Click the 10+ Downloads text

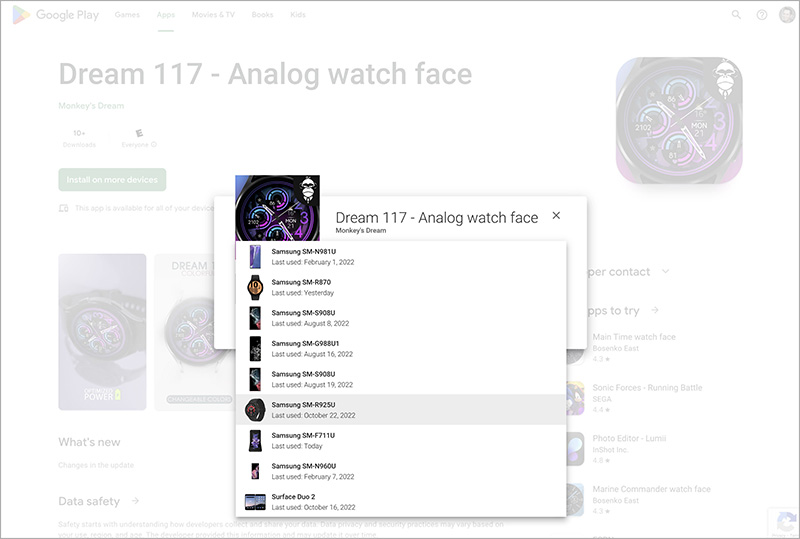(79, 138)
